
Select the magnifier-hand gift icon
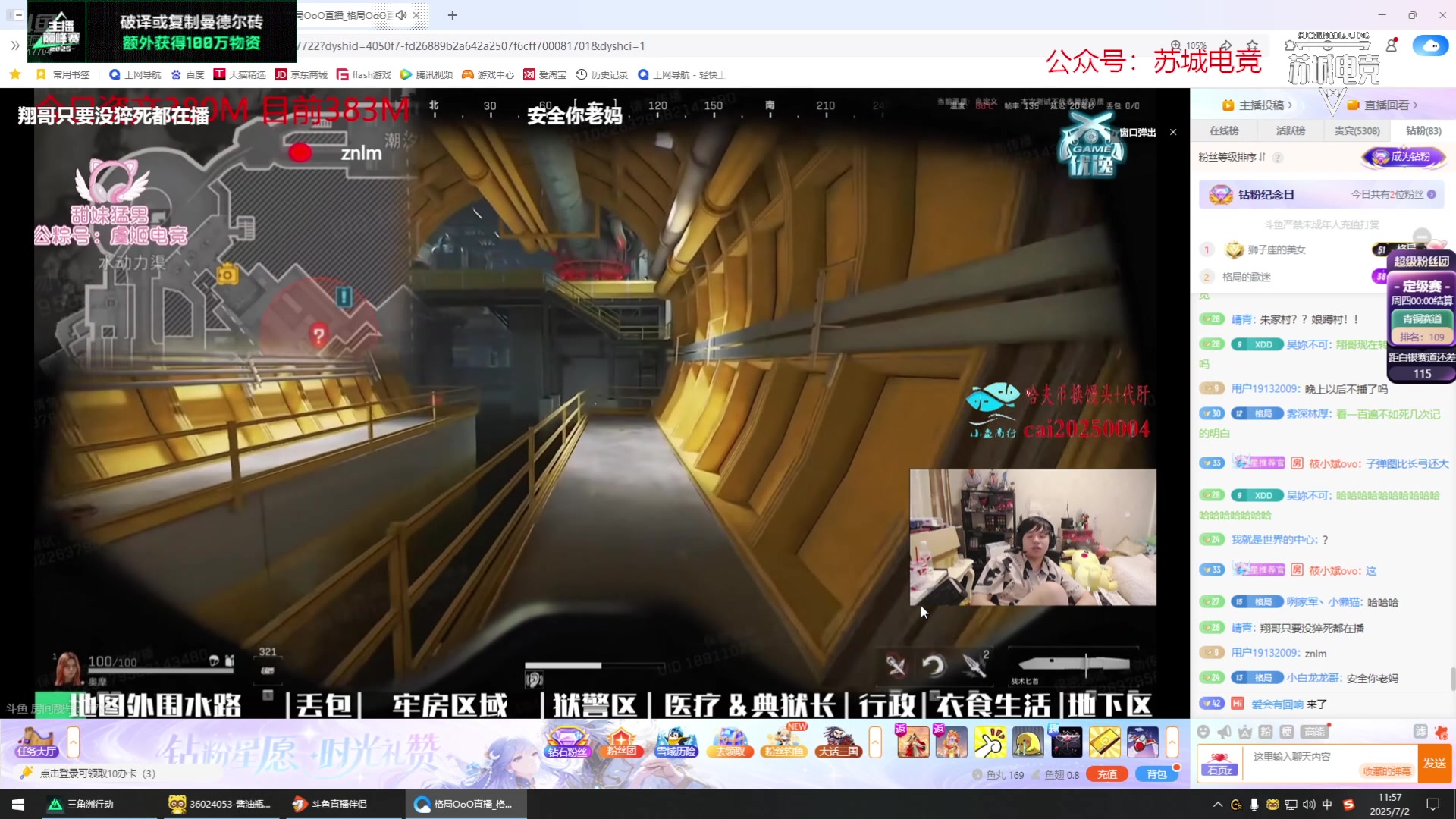coord(990,742)
